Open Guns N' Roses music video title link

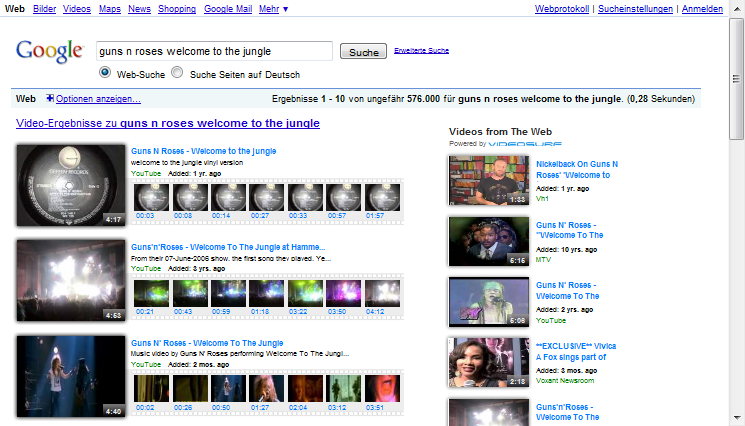[207, 343]
